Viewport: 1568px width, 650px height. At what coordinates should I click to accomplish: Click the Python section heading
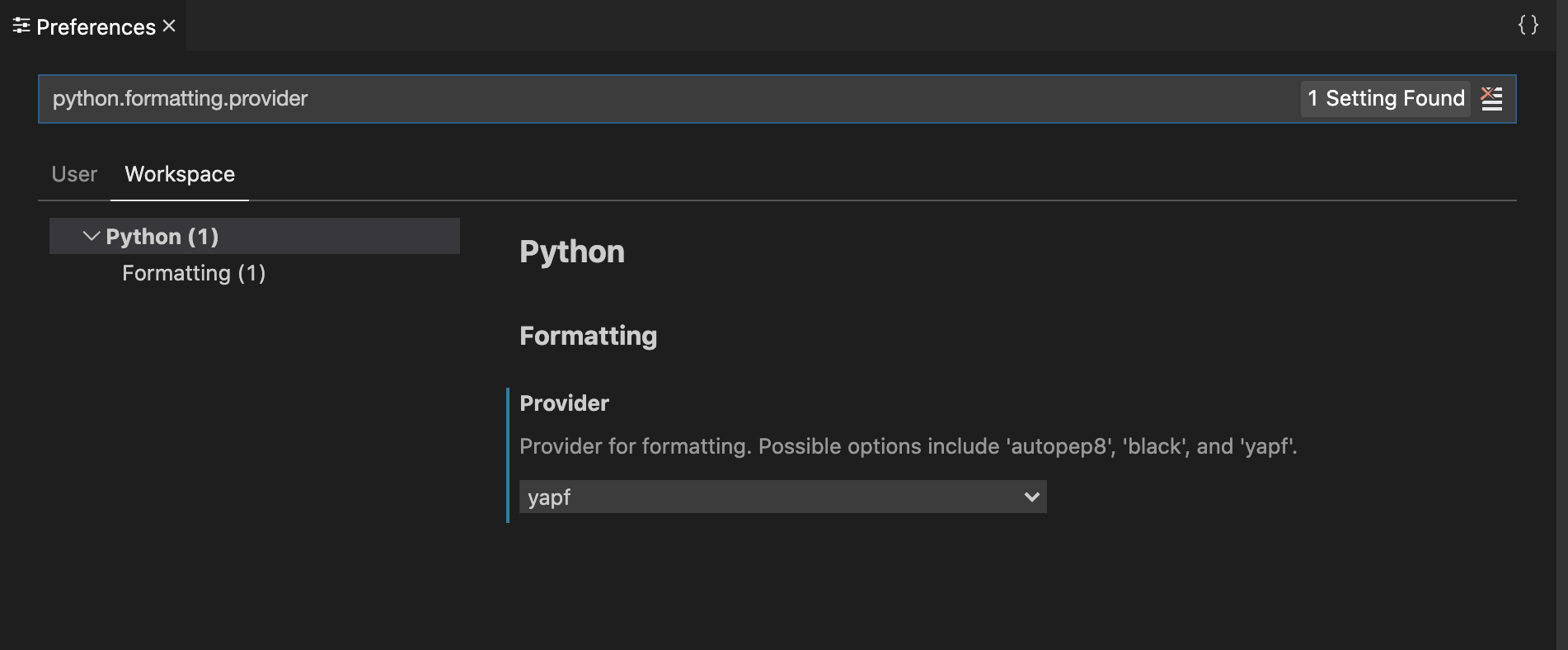tap(572, 252)
